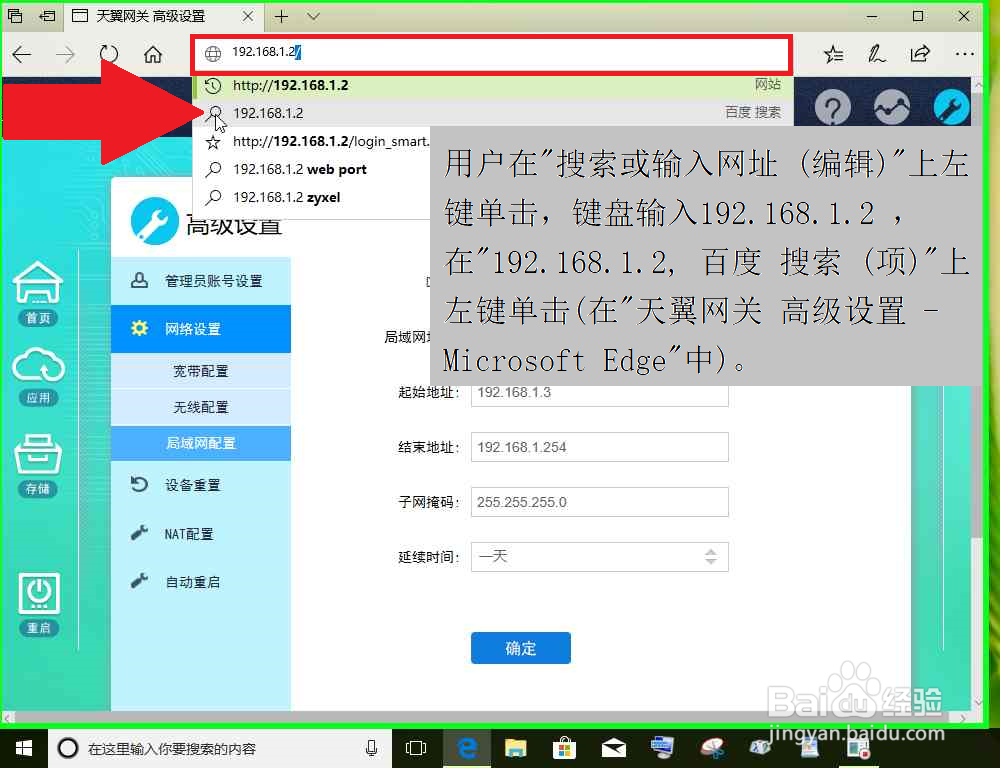Viewport: 1000px width, 768px height.
Task: Open the 宽带配置 submenu item
Action: 201,371
